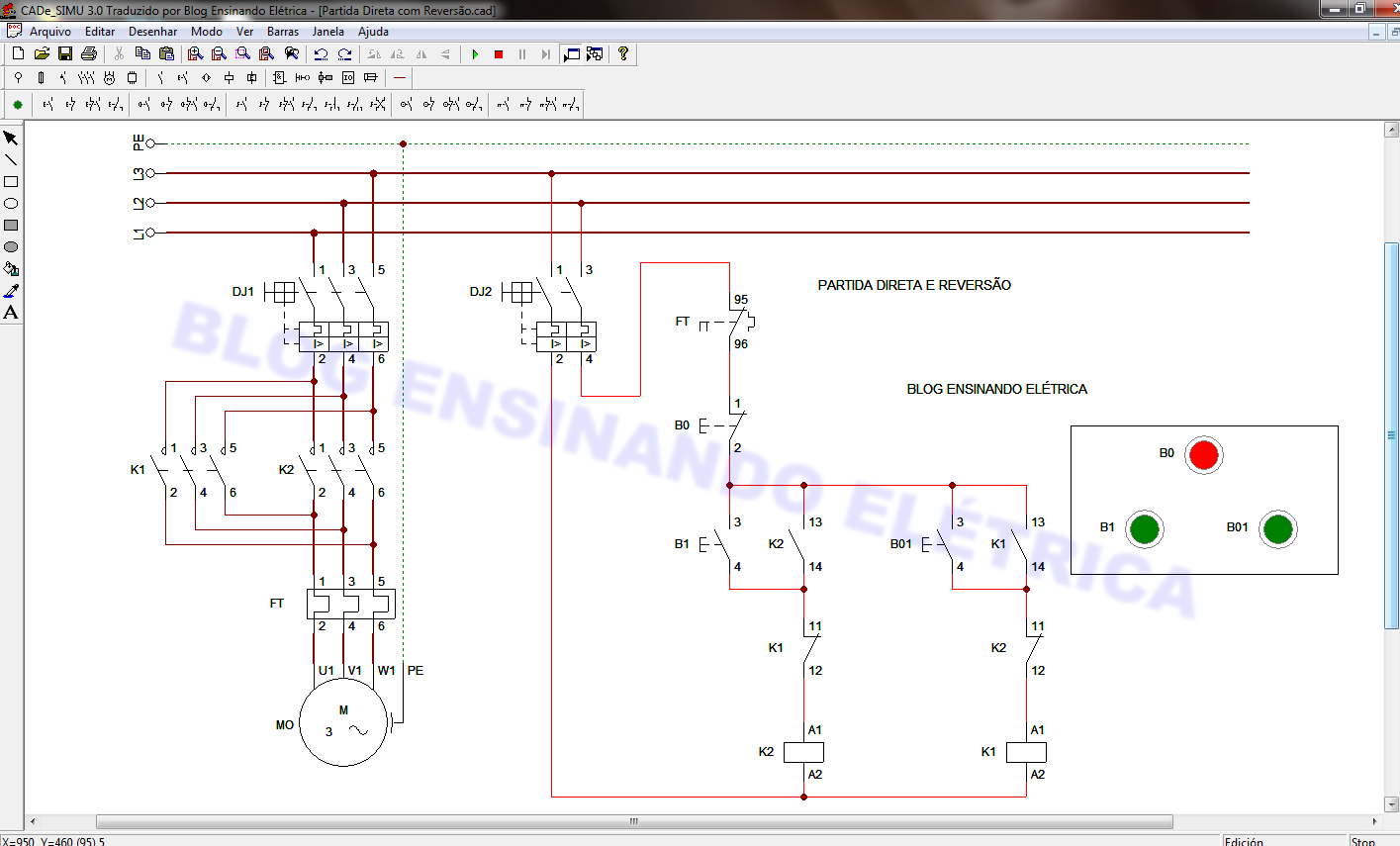Click the Undo arrow icon
Screen dimensions: 1400x846
320,54
